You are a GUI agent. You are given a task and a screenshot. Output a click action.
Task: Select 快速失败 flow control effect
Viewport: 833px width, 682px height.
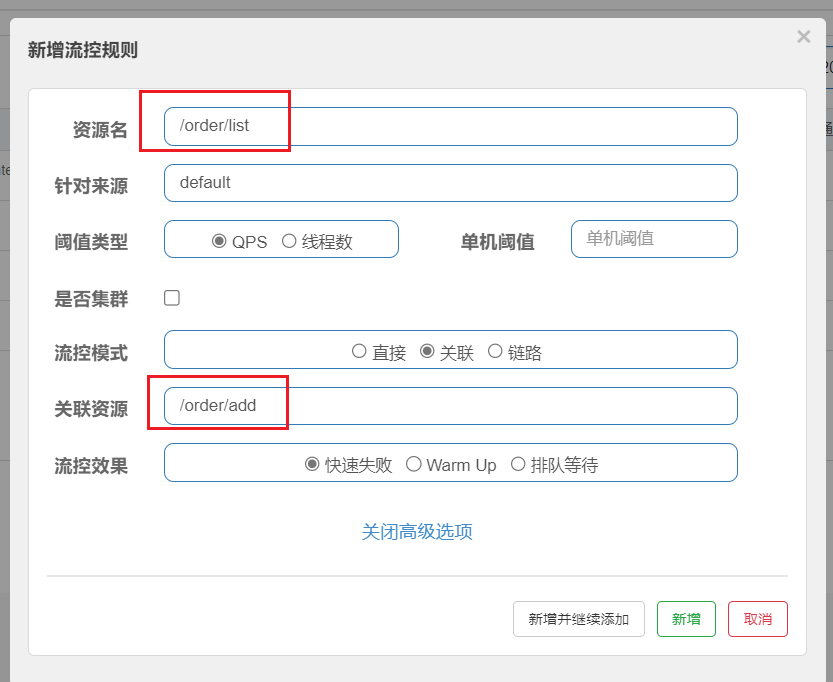click(312, 464)
